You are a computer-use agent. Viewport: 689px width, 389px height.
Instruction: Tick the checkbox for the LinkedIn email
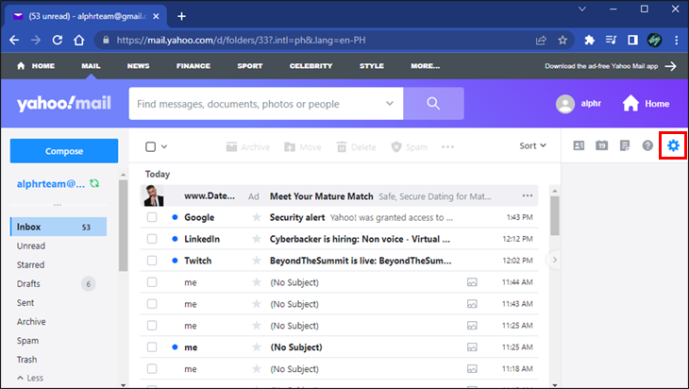click(x=152, y=239)
